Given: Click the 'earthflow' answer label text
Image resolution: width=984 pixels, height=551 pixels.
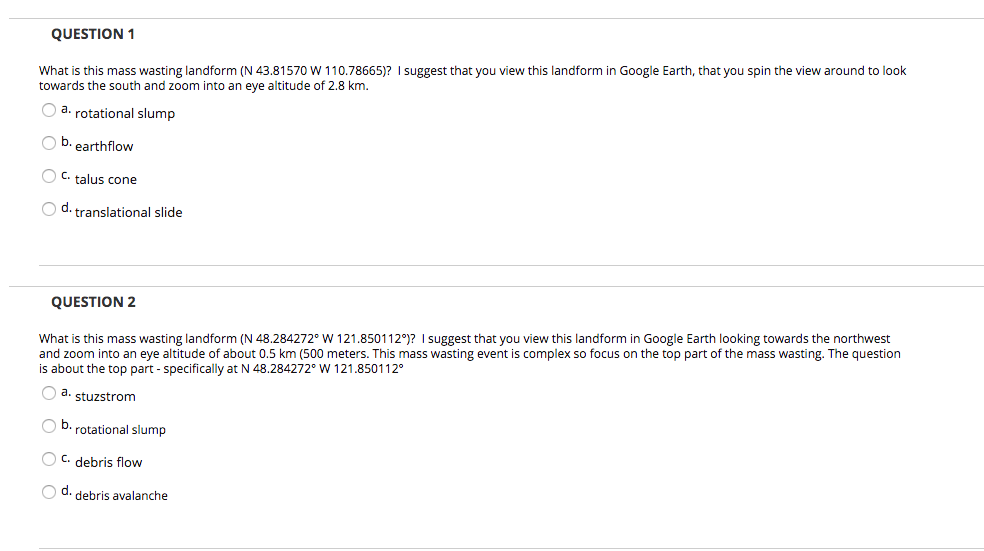Looking at the screenshot, I should (104, 146).
